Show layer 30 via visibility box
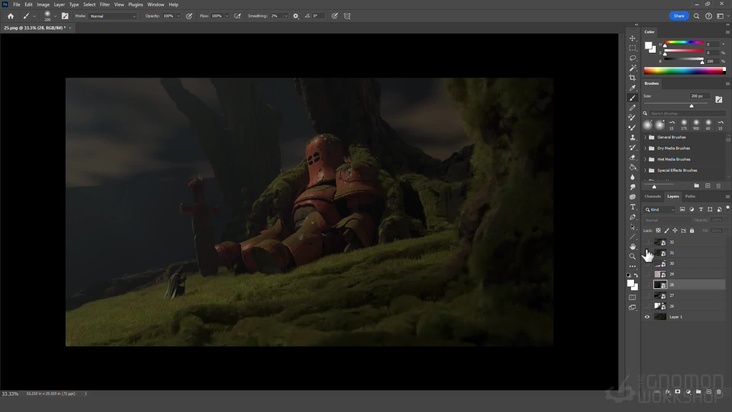The width and height of the screenshot is (732, 412). point(647,264)
